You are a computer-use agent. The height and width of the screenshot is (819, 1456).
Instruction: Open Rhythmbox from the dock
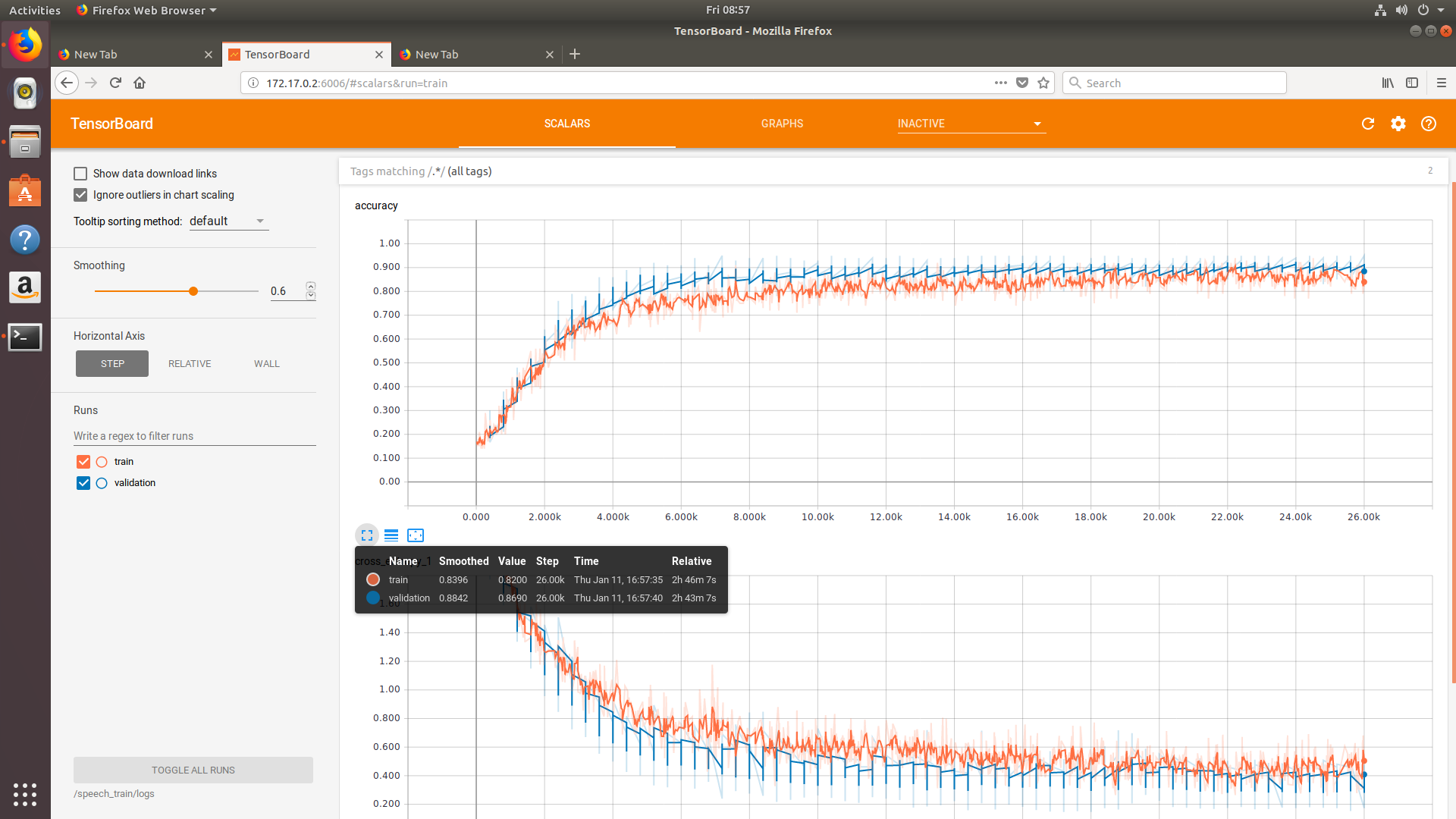point(25,93)
